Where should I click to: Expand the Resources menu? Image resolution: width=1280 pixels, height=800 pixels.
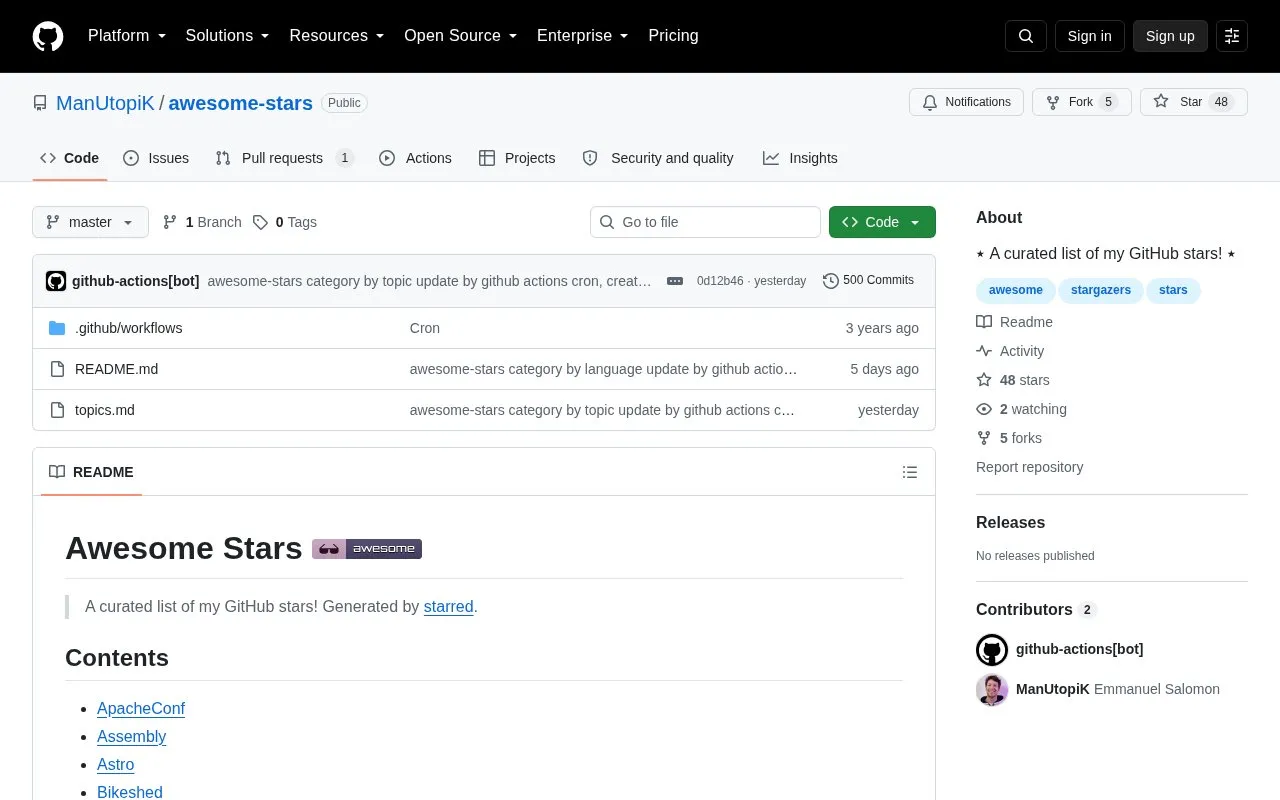coord(337,36)
